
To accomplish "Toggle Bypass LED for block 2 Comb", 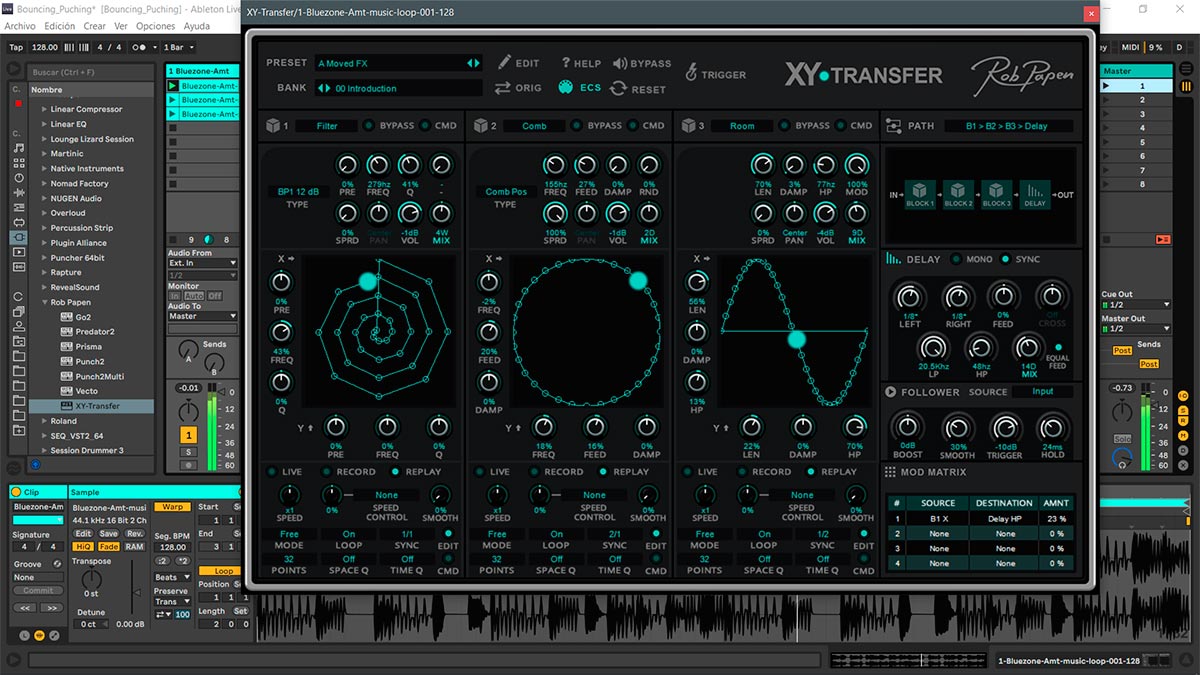I will click(576, 126).
